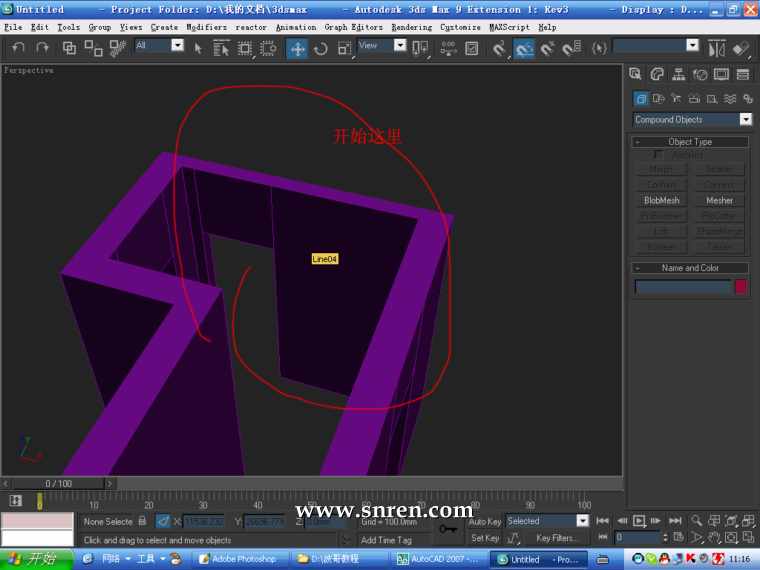Toggle the AutoGrid checkbox

click(x=657, y=155)
